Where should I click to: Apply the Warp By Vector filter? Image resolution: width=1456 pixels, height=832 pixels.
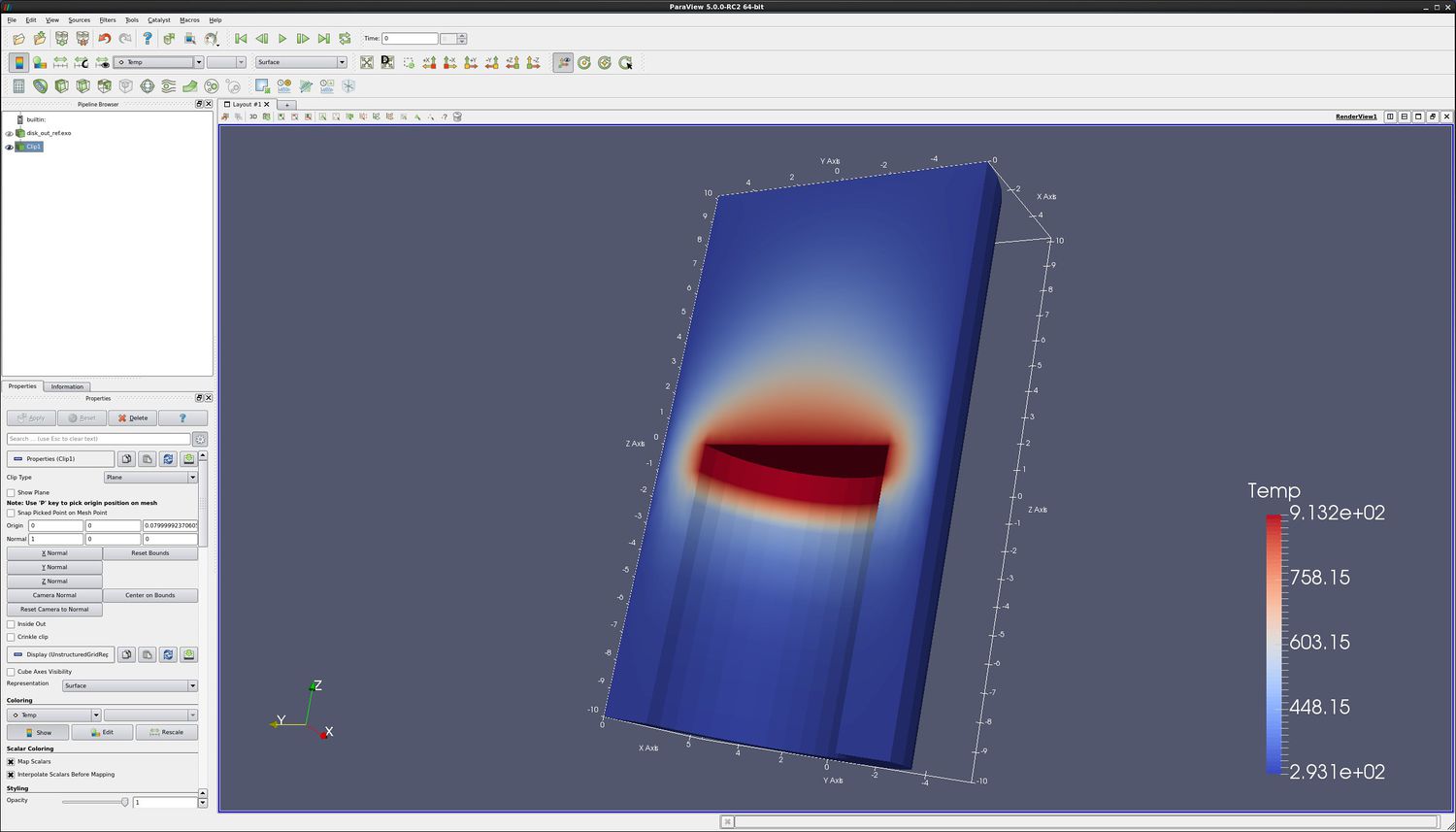tap(189, 85)
